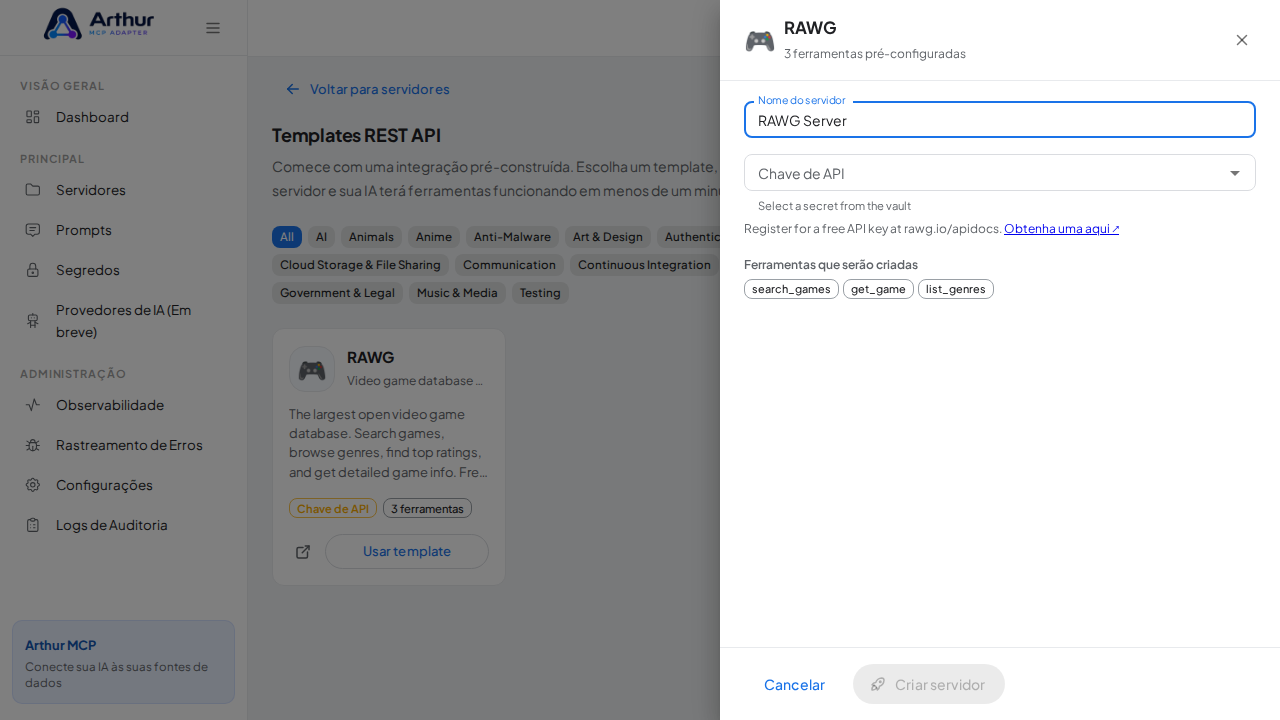Click the back arrow icon near Voltar
1280x720 pixels.
click(x=293, y=89)
